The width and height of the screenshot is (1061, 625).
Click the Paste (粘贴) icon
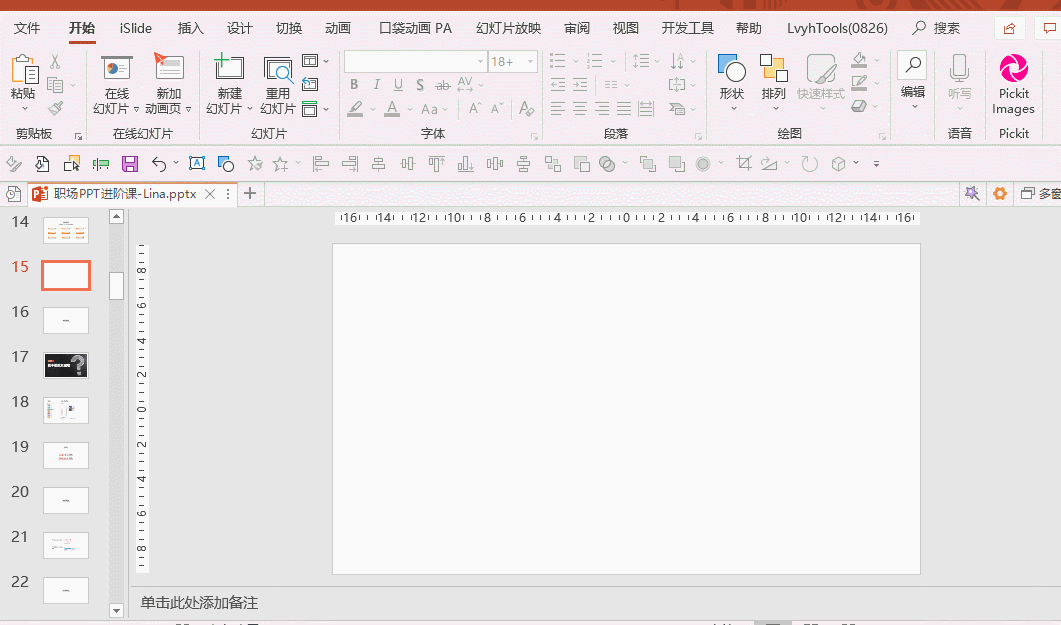coord(24,70)
